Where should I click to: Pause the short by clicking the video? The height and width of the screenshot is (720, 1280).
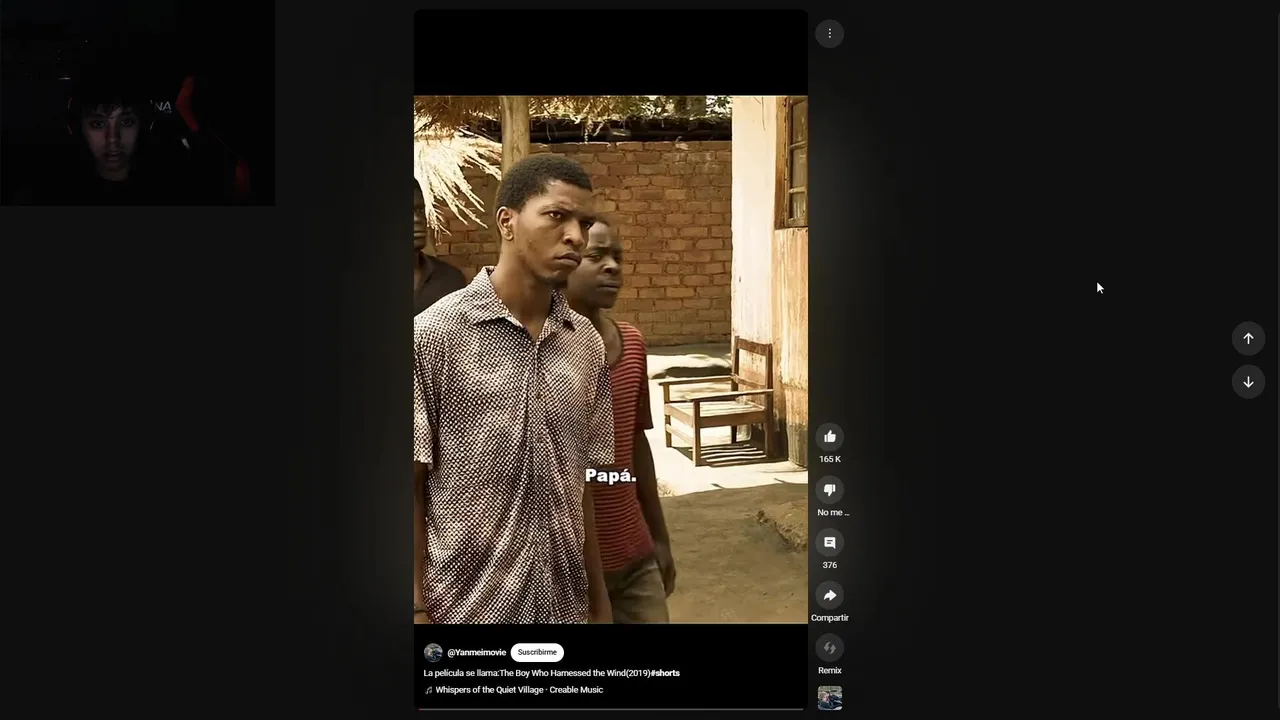610,360
